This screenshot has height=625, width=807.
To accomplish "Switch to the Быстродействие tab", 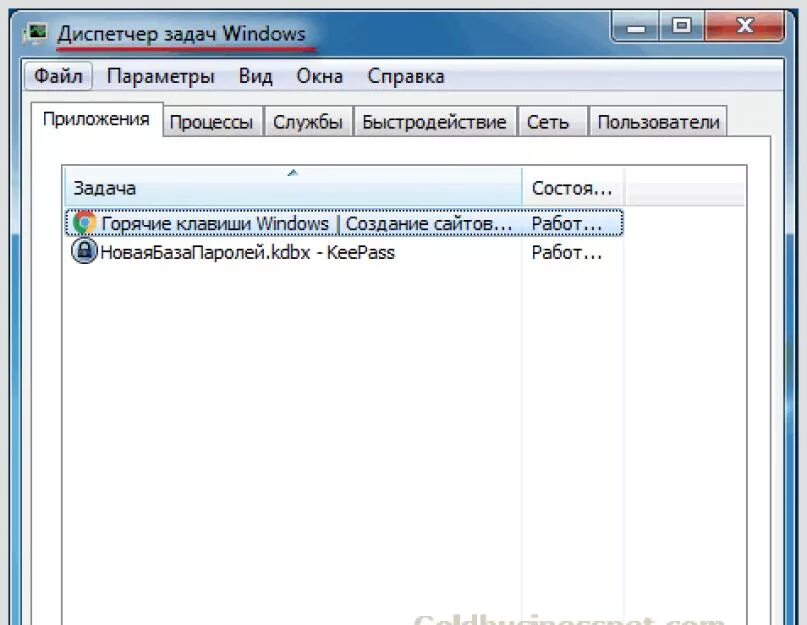I will click(434, 123).
